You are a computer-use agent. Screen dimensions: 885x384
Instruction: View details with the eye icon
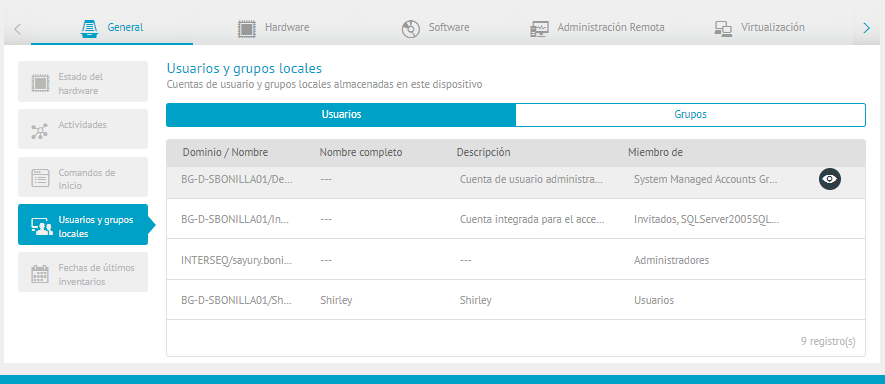(830, 180)
